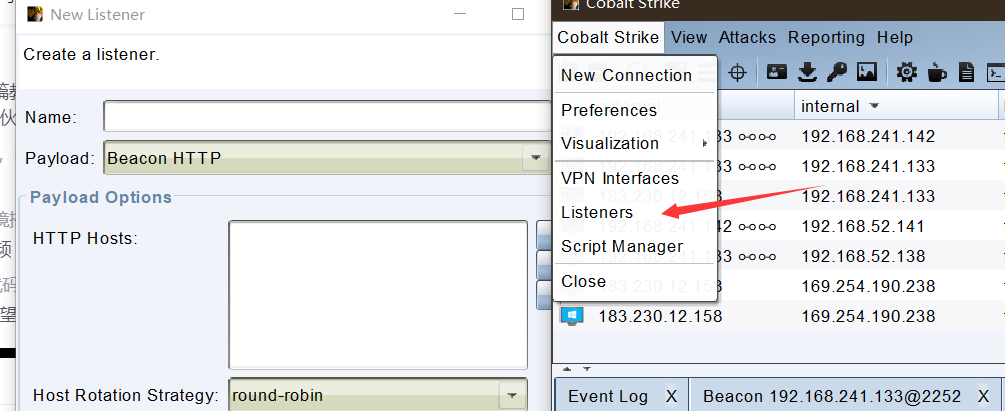The height and width of the screenshot is (411, 1005).
Task: Close the Beacon 192.168.241.133@2252 tab
Action: 983,396
